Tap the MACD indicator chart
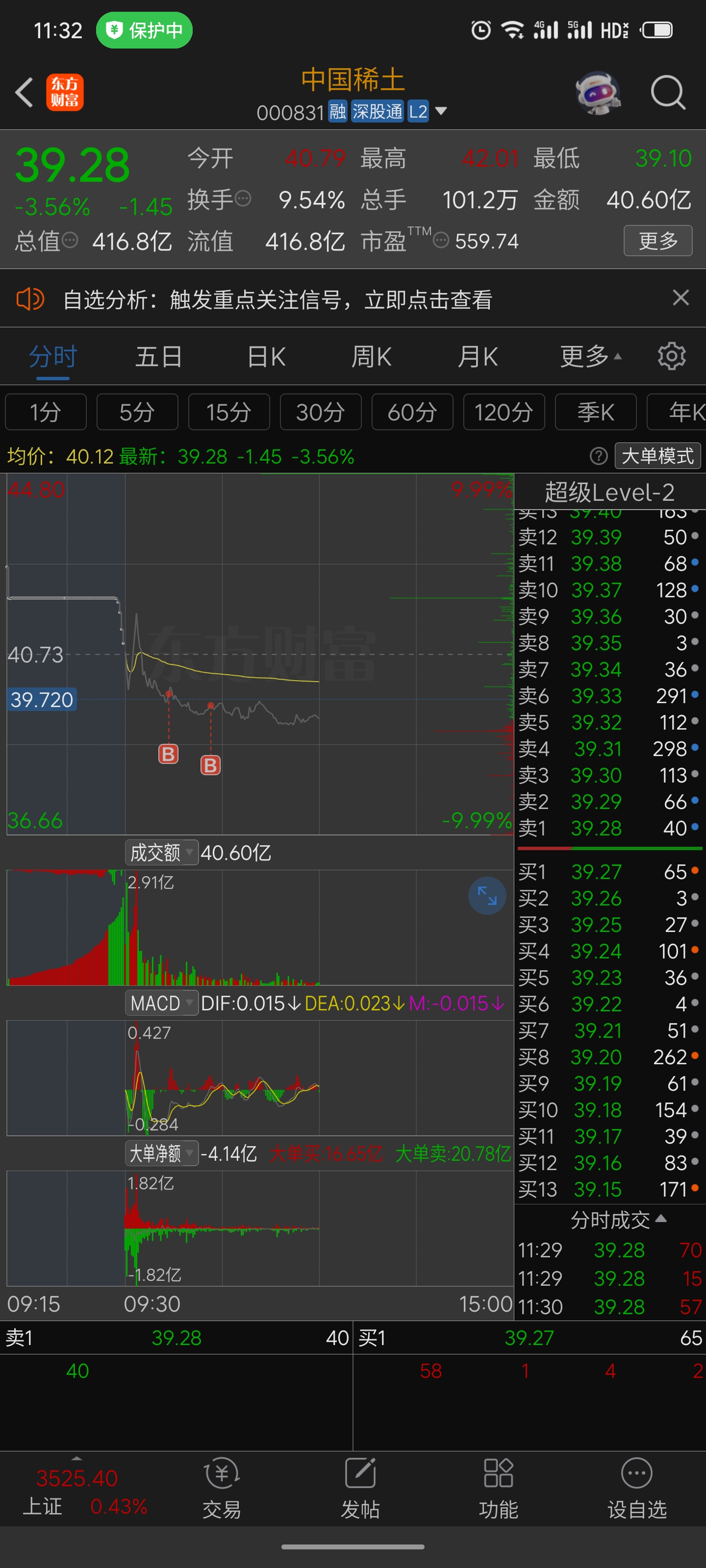 click(x=260, y=1078)
